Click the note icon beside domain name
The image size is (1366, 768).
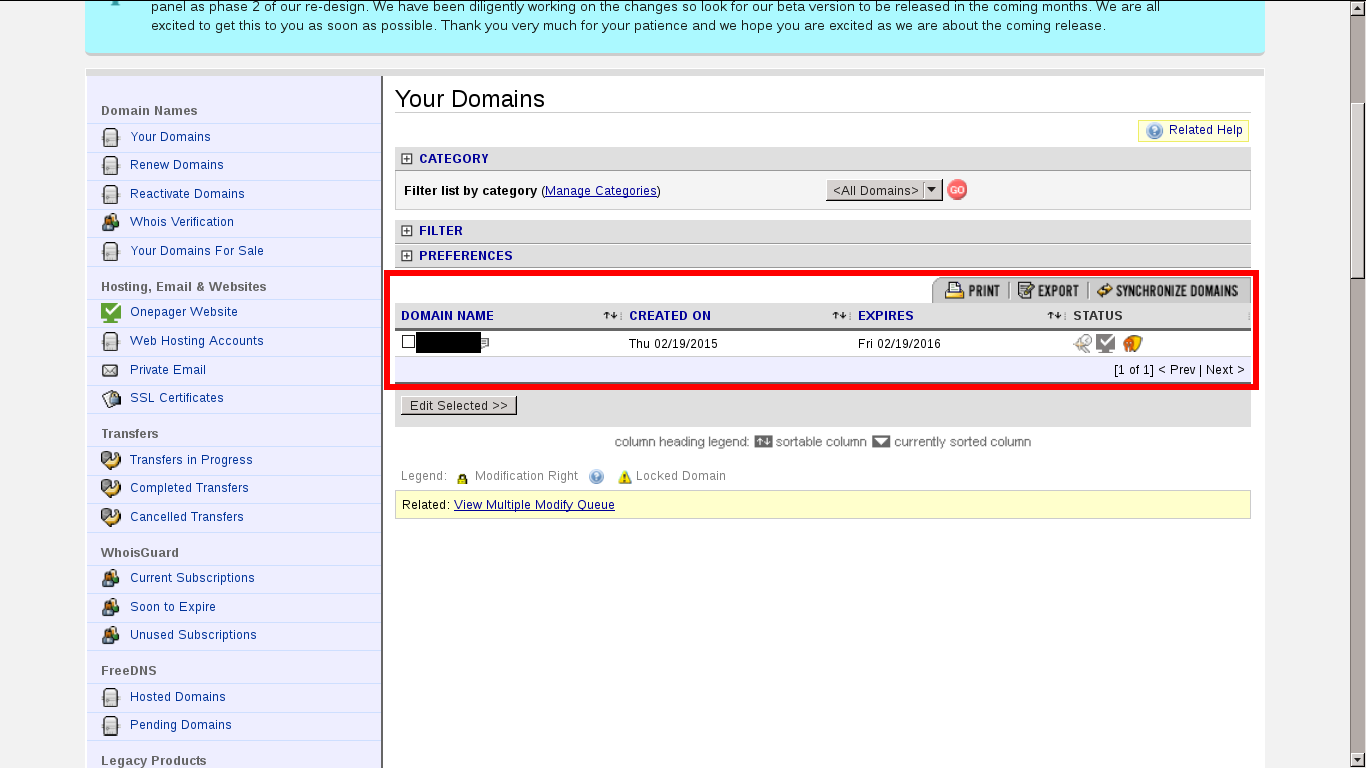(x=485, y=343)
